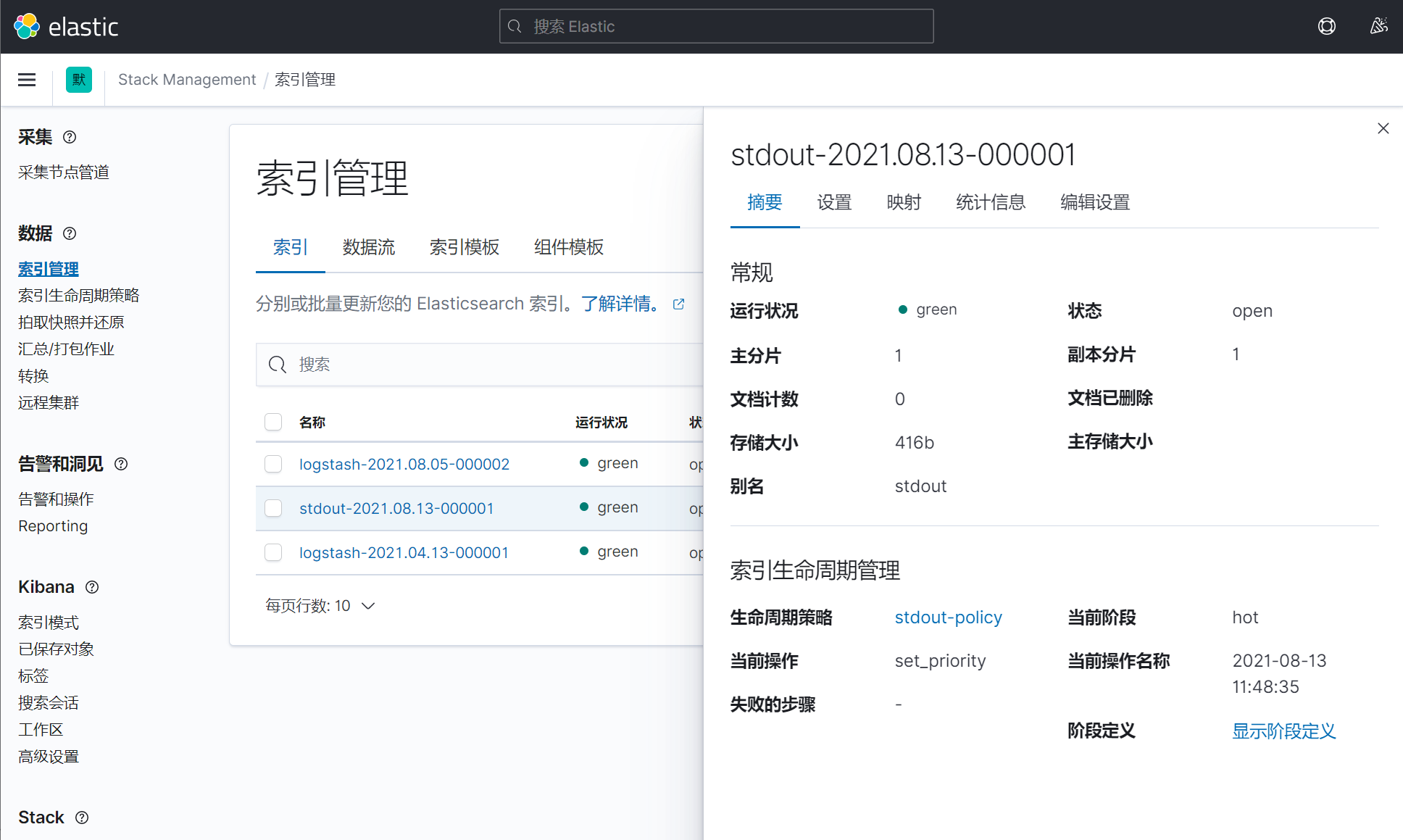Open 高级设置 in the sidebar
Viewport: 1403px width, 840px height.
tap(49, 757)
